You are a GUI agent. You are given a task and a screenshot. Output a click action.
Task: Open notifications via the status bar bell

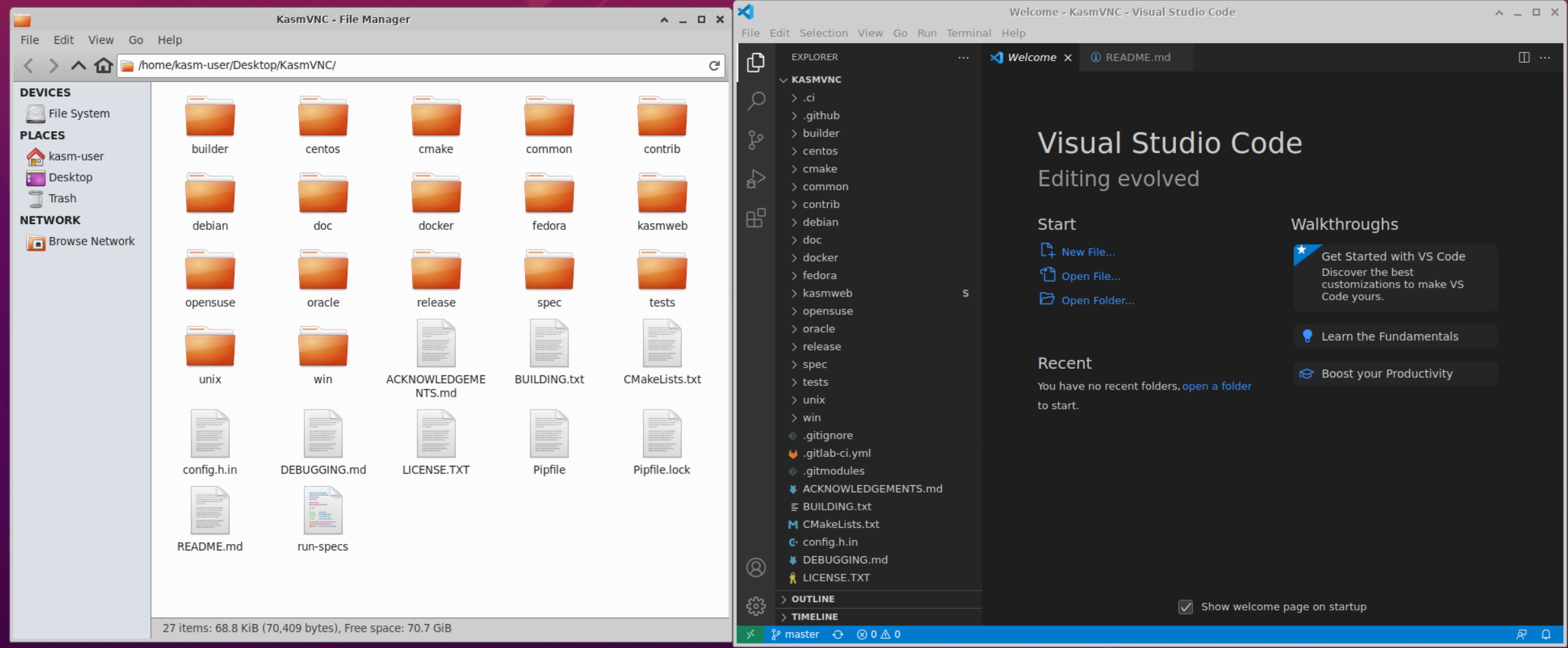point(1547,634)
